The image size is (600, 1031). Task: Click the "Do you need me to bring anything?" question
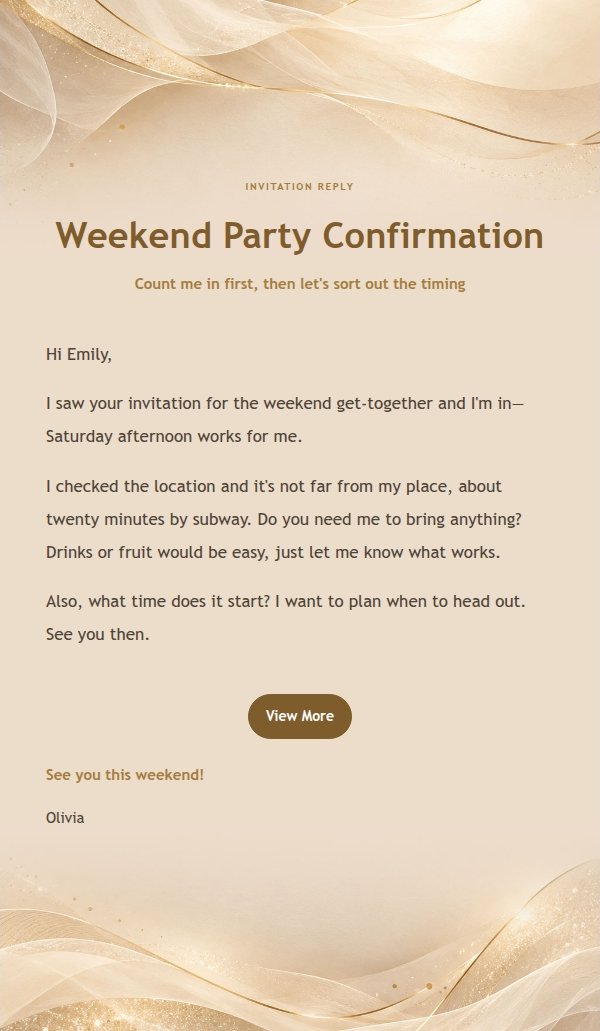(x=389, y=519)
